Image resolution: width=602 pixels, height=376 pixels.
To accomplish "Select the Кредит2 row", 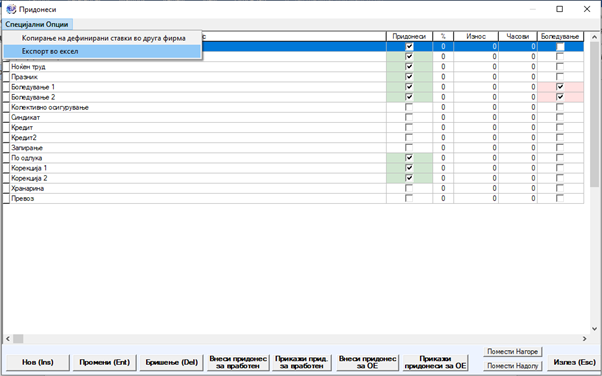I will pos(293,137).
